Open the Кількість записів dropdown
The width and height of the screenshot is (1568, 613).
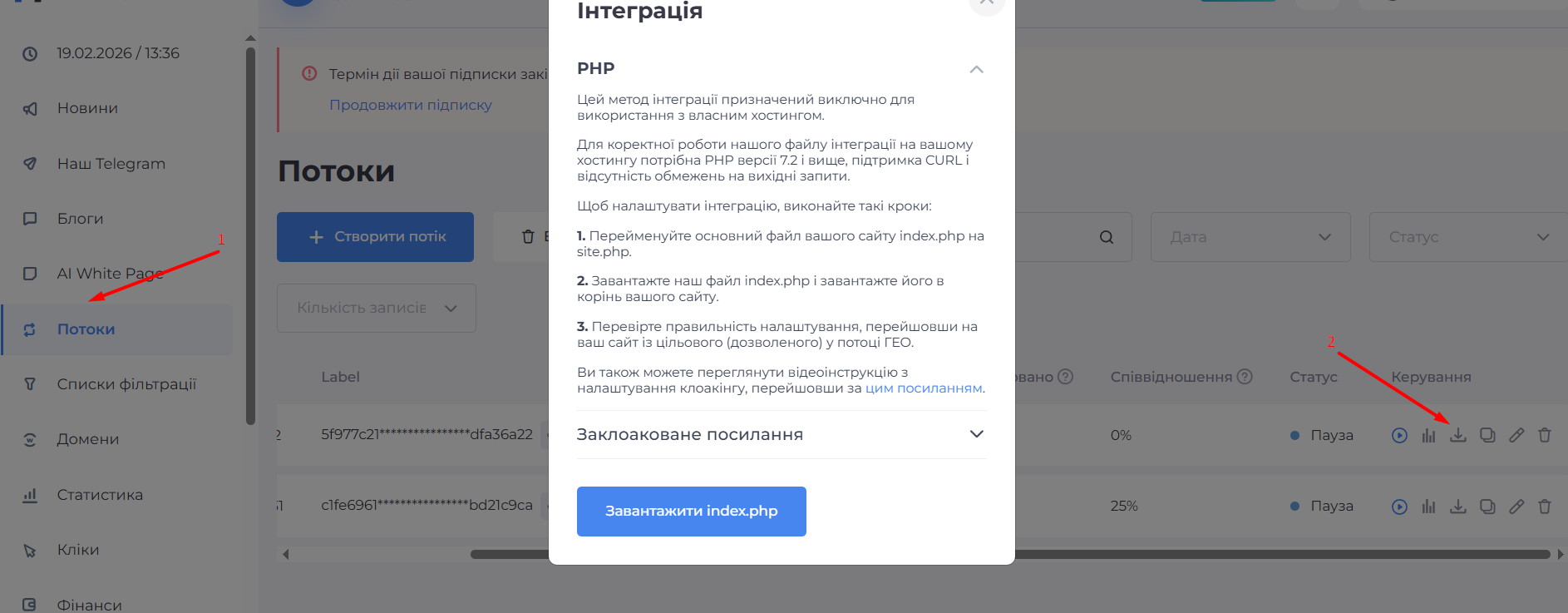click(x=376, y=308)
